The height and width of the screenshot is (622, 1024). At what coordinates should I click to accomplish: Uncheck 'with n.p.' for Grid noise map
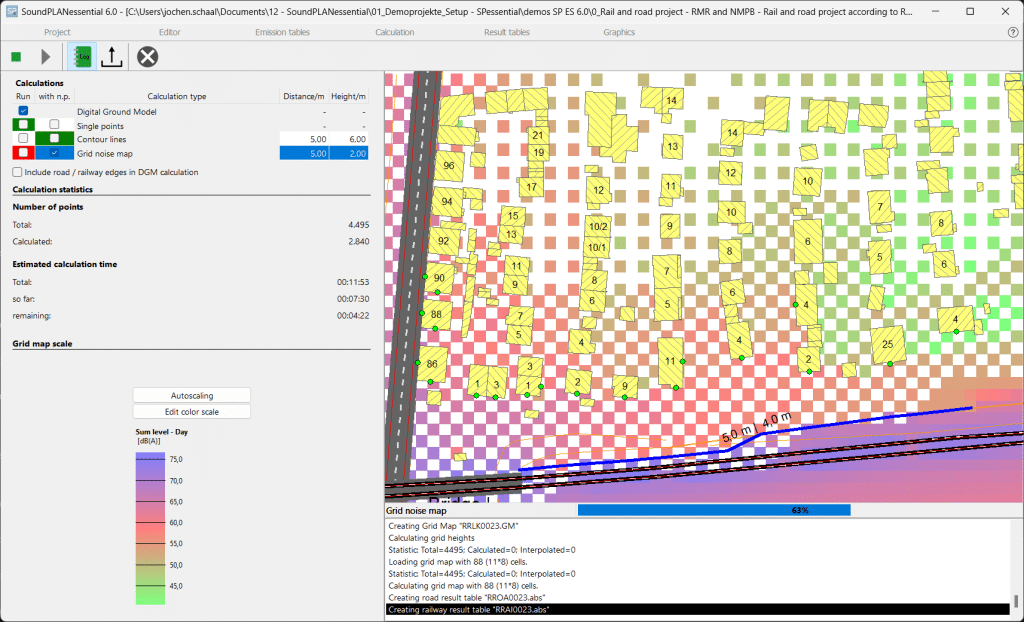pyautogui.click(x=55, y=153)
